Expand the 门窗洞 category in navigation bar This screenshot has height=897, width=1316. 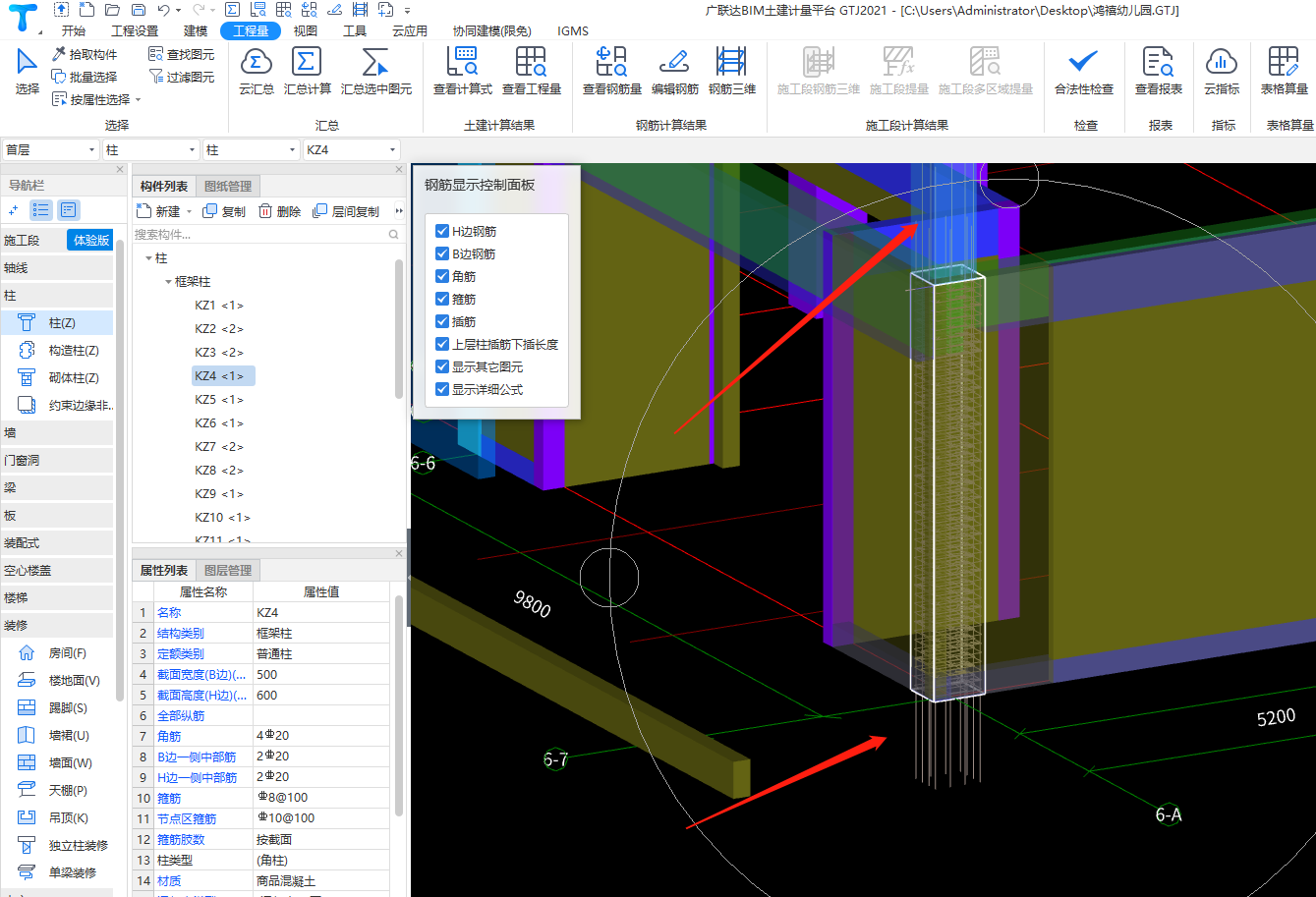point(57,461)
